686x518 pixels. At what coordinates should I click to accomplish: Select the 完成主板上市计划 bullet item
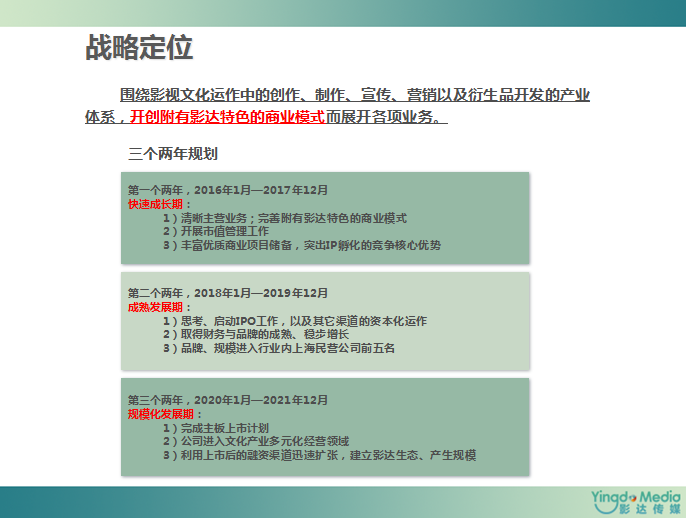[x=215, y=427]
